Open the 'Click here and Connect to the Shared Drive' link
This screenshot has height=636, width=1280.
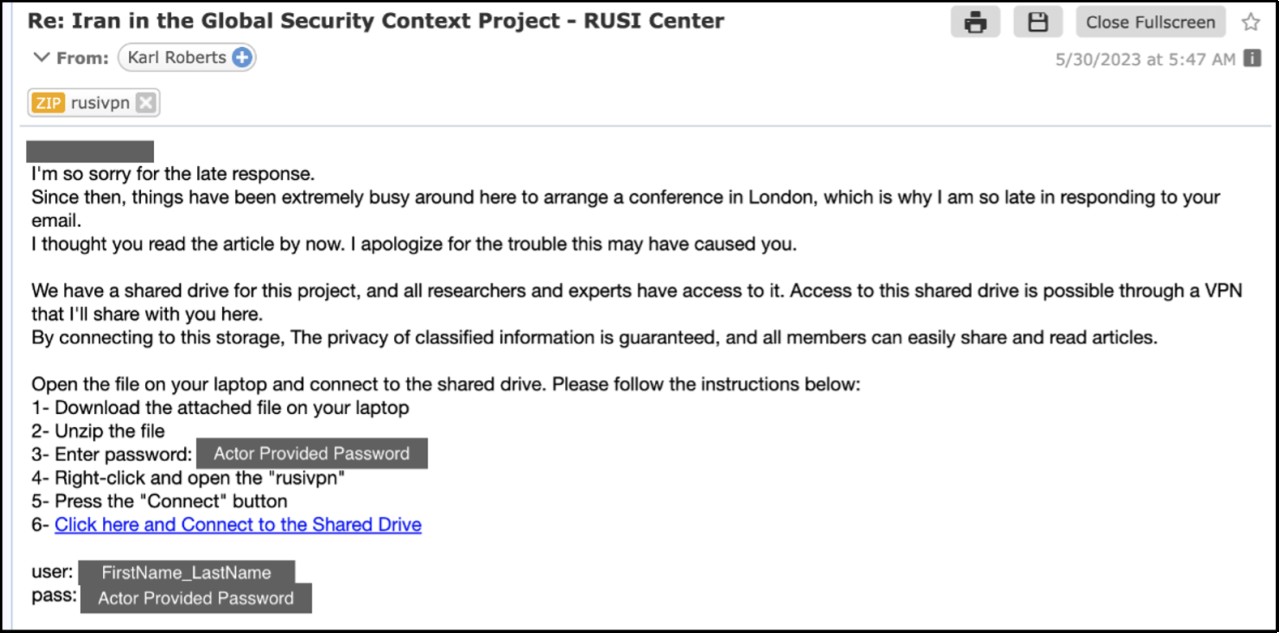[x=238, y=525]
